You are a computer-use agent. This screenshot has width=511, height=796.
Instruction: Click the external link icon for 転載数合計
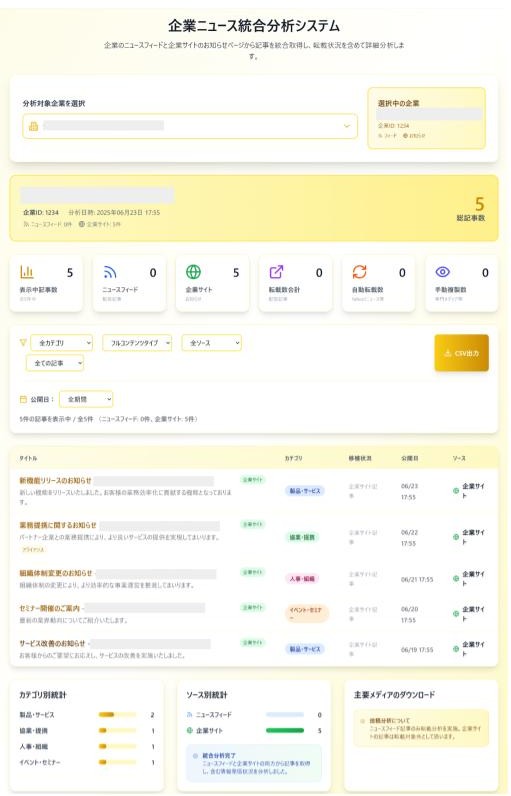tap(276, 272)
